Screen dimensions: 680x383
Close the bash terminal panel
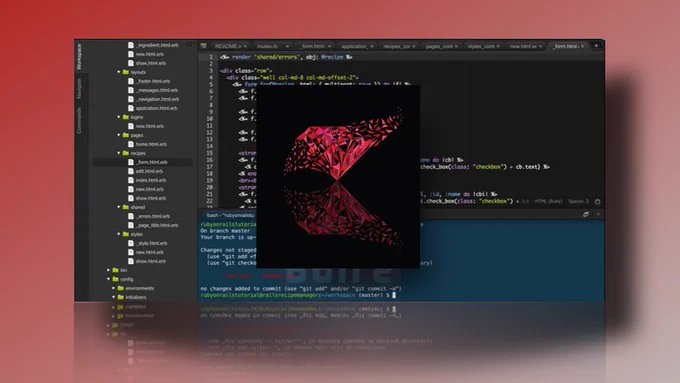click(x=598, y=214)
